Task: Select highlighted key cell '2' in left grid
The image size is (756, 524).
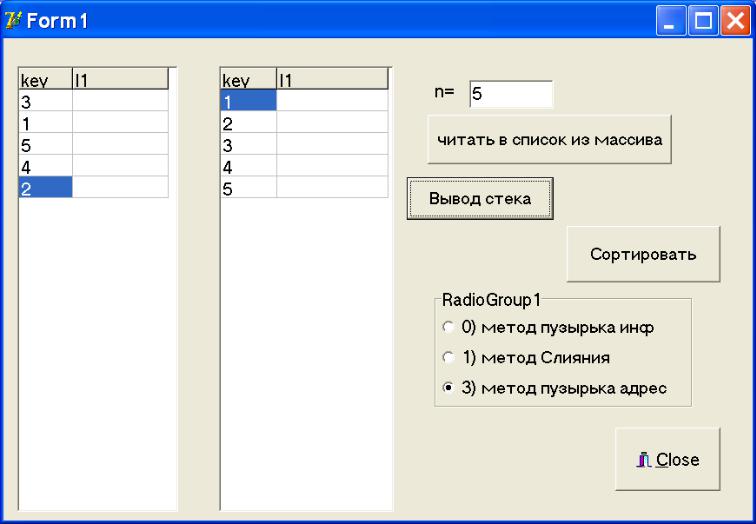Action: (x=46, y=187)
